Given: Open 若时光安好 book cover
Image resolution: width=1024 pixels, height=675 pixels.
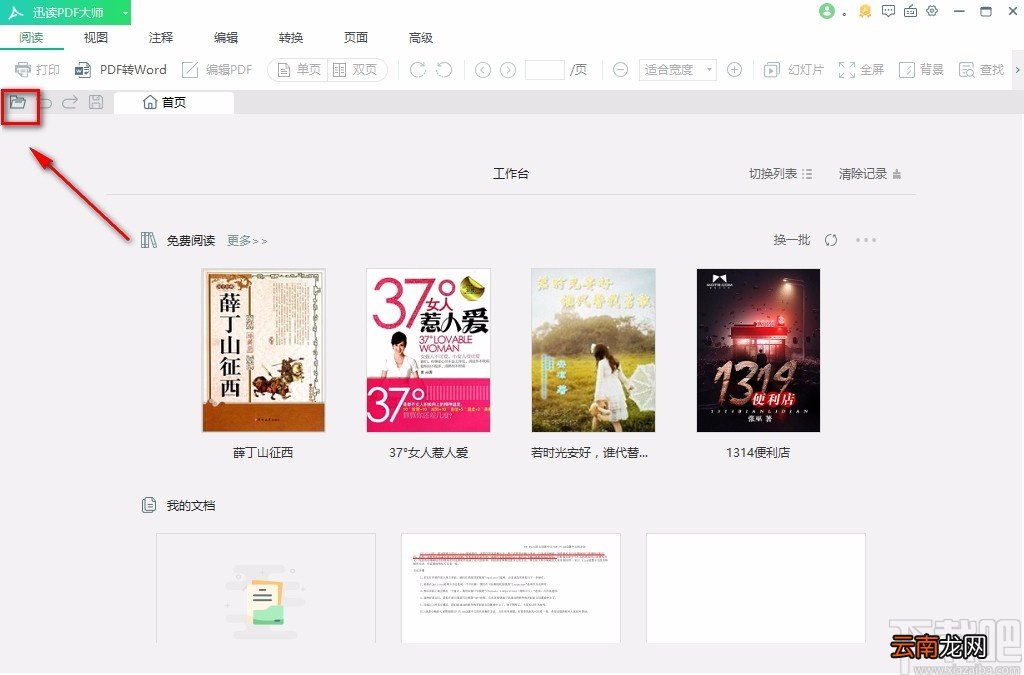Looking at the screenshot, I should click(593, 350).
